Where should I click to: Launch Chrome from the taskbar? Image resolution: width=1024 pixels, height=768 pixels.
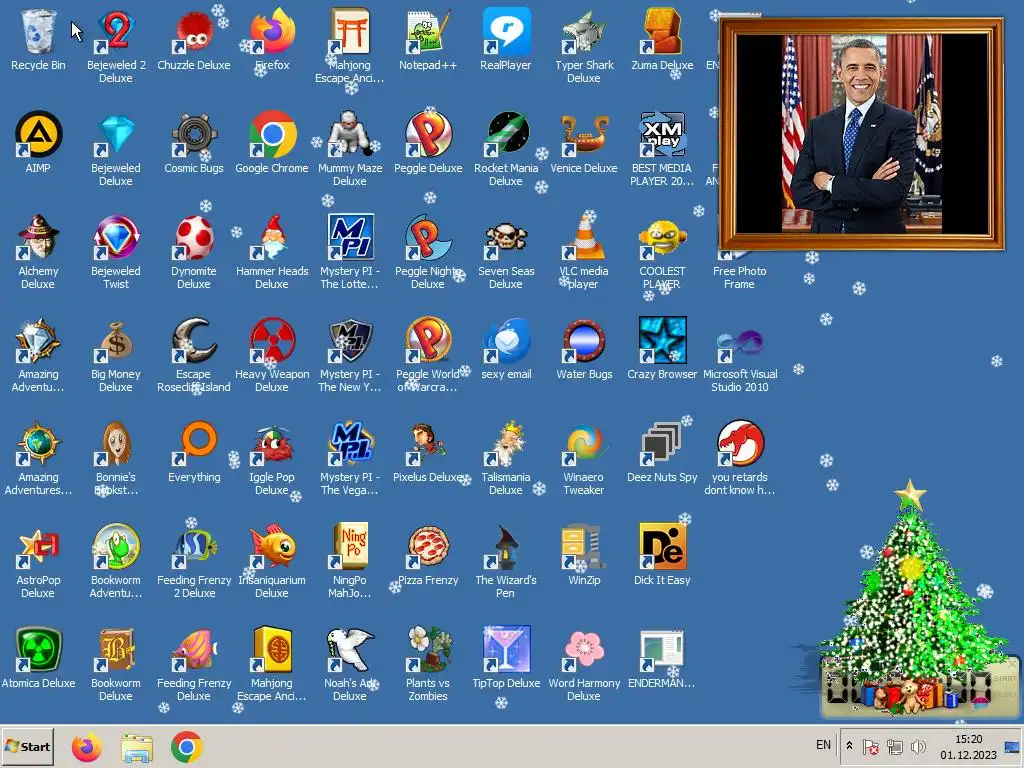point(187,747)
